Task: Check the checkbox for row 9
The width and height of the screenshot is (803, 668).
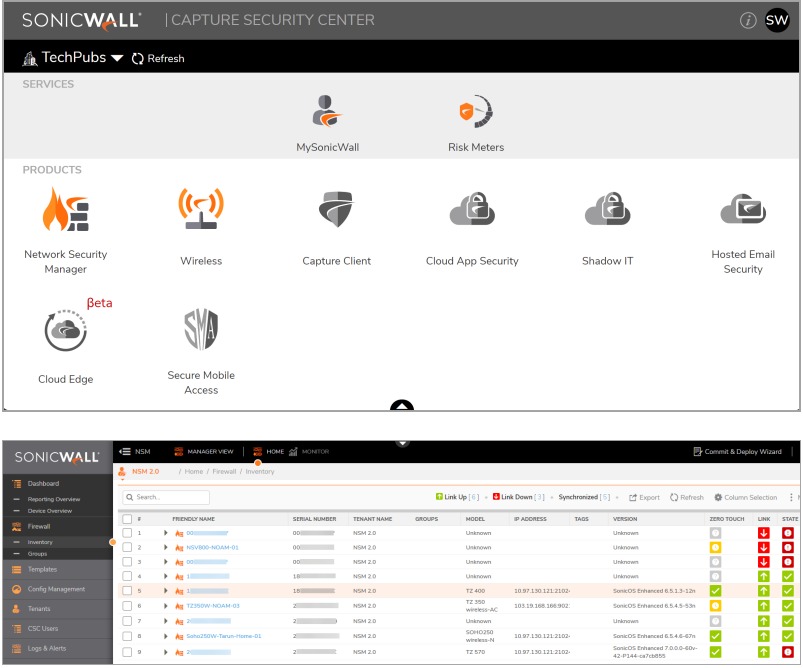Action: (127, 652)
